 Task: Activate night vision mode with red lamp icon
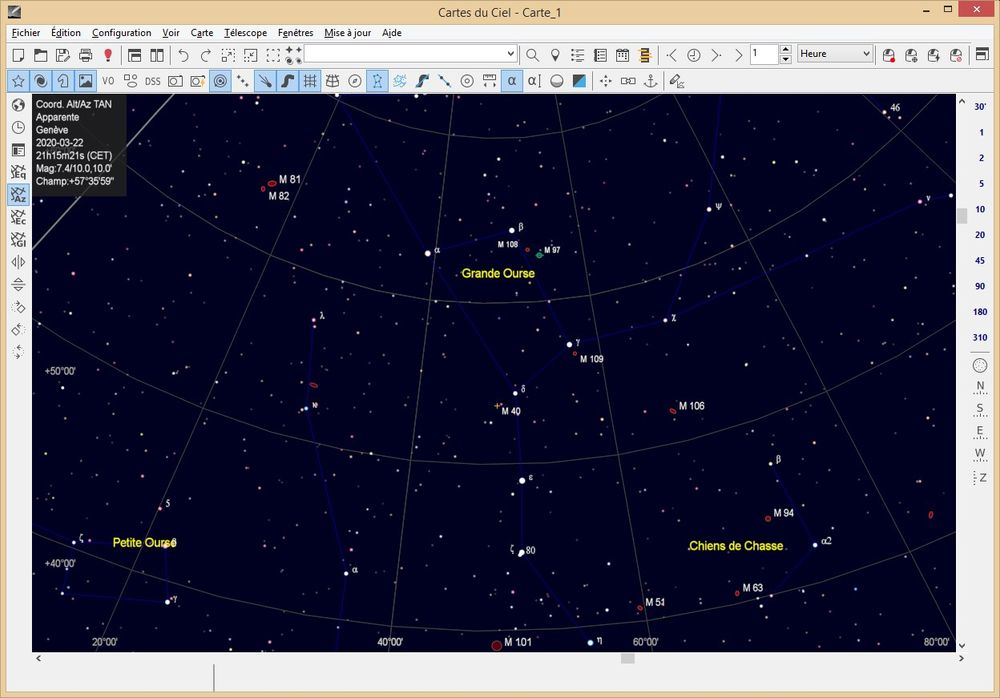pos(107,55)
